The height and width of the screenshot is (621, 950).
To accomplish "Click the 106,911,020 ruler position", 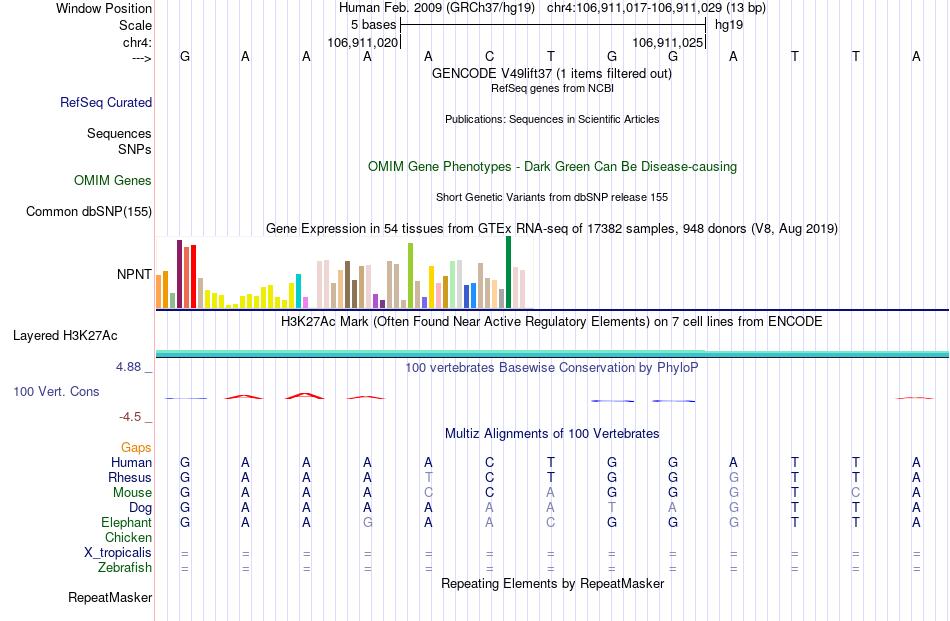I will pos(363,42).
